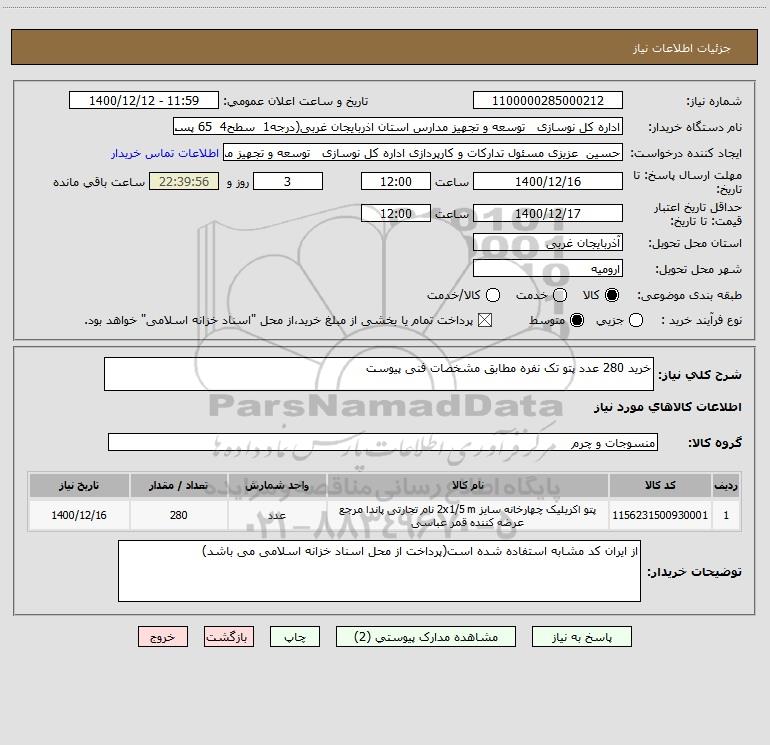Viewport: 770px width, 745px height.
Task: Click page header جزئیات اطلاعات نیاز
Action: click(x=682, y=48)
